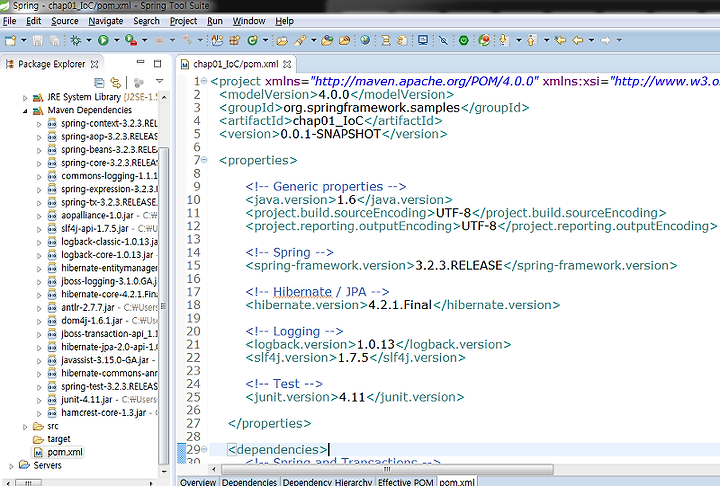Toggle Link with Editor in Package Explorer
720x486 pixels.
(x=115, y=82)
